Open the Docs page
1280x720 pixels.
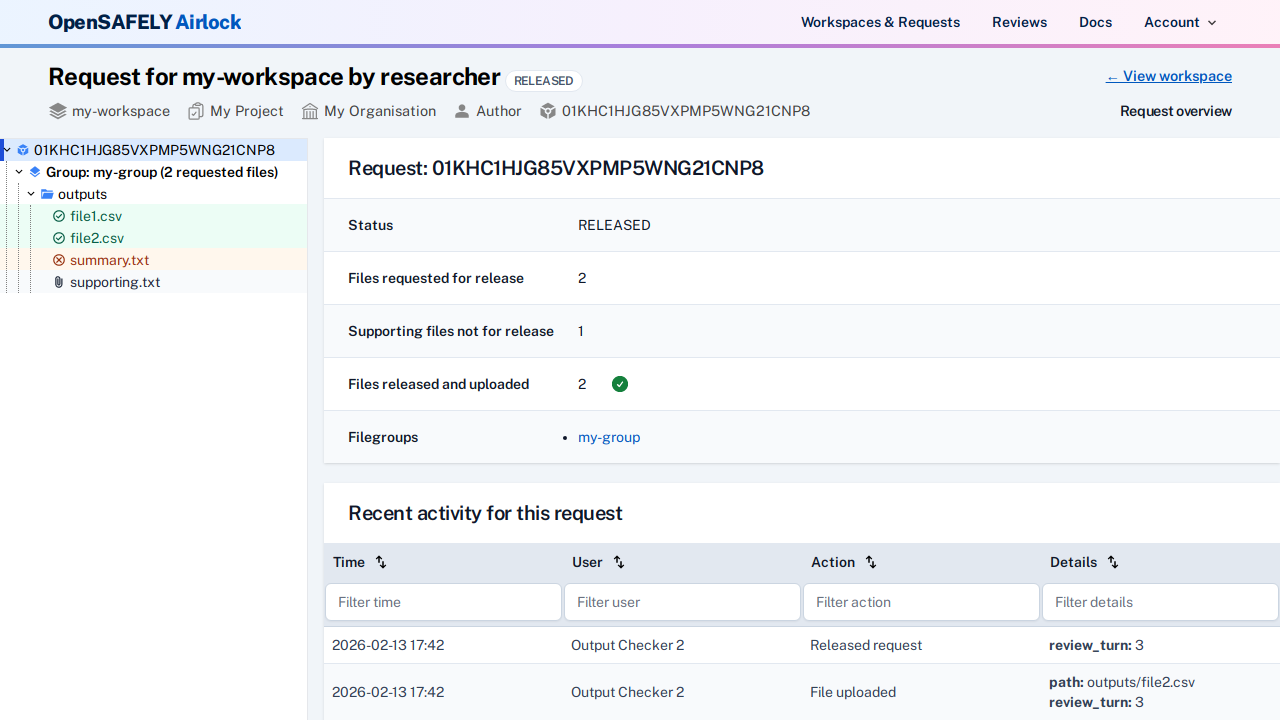pos(1095,22)
